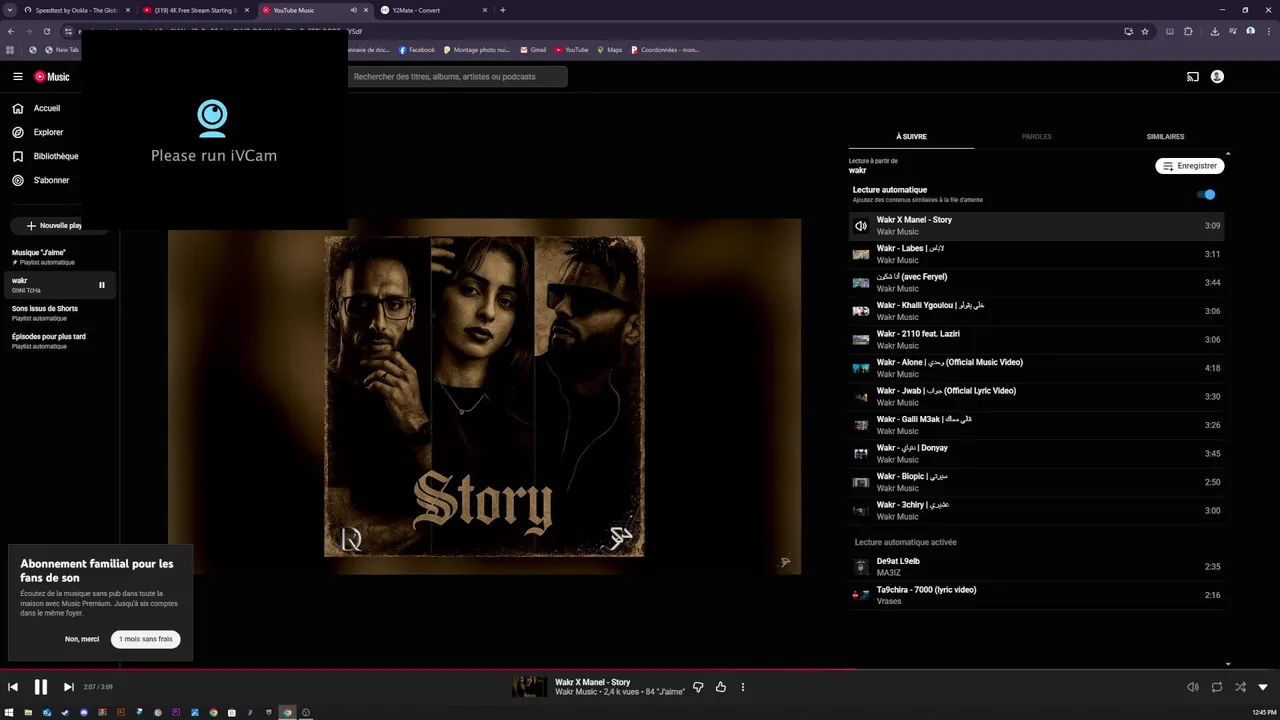1280x720 pixels.
Task: Open a new browser tab
Action: pos(502,10)
